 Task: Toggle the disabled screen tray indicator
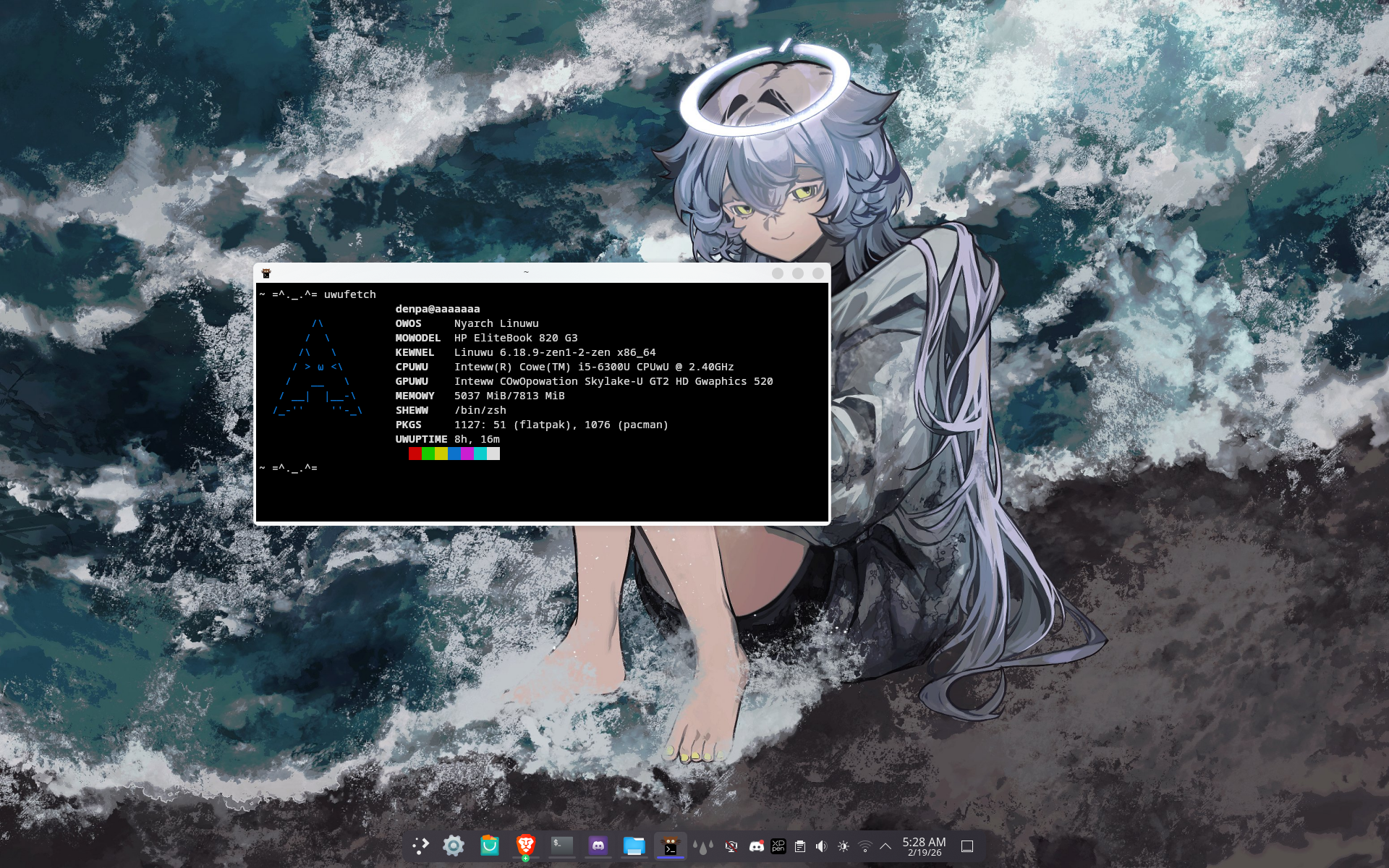(x=731, y=846)
